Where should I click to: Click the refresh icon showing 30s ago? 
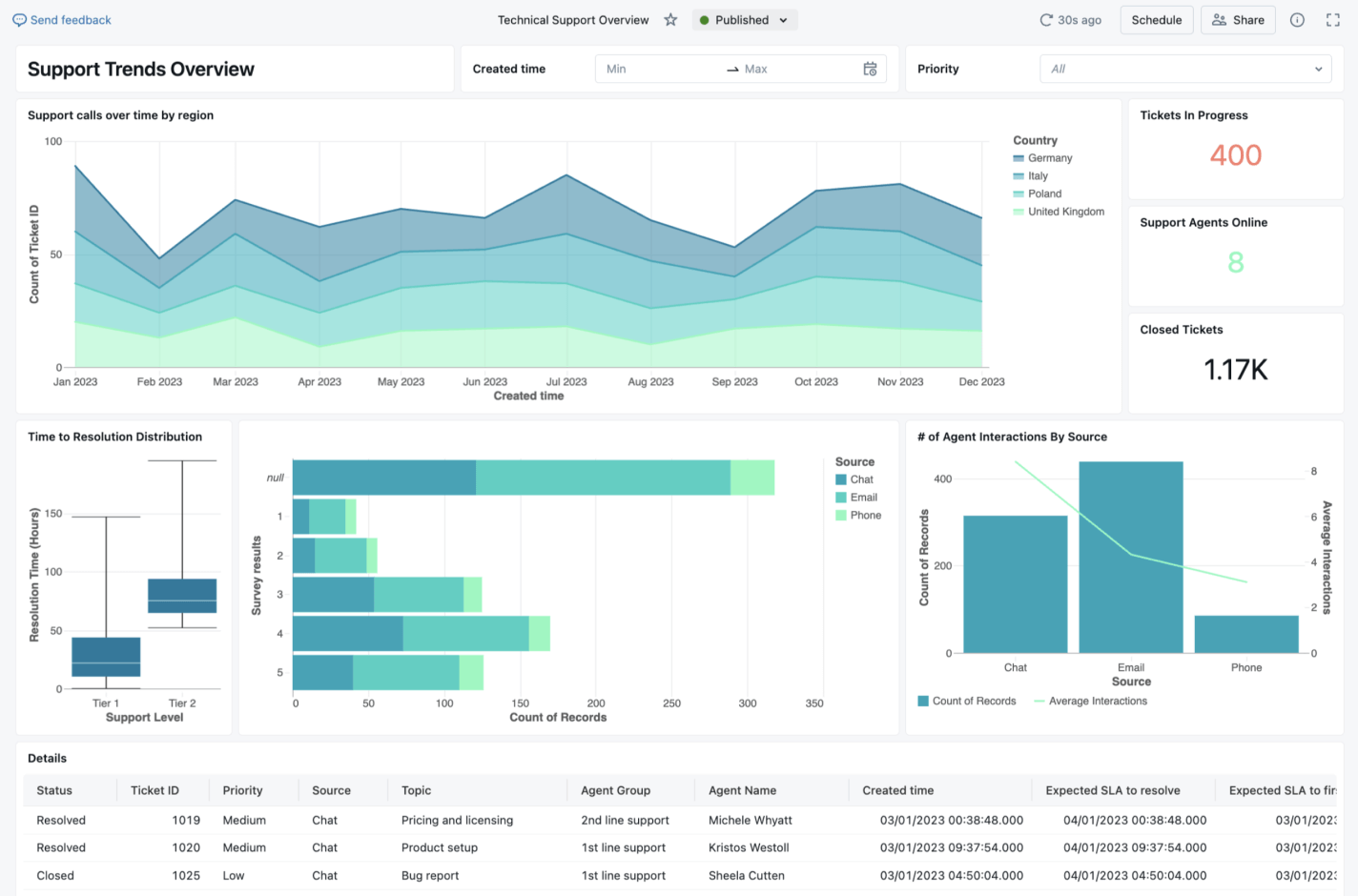(x=1046, y=20)
